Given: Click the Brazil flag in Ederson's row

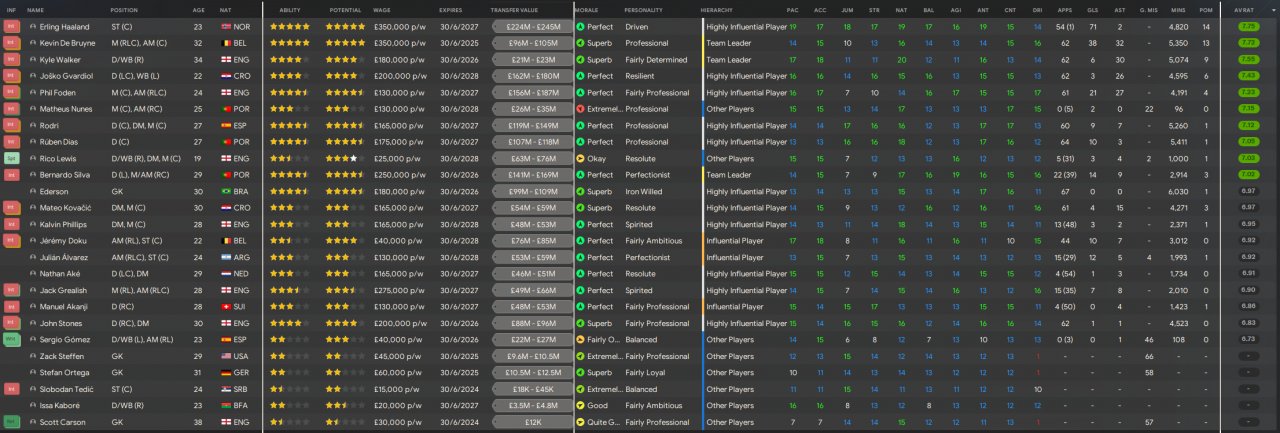Looking at the screenshot, I should point(225,192).
